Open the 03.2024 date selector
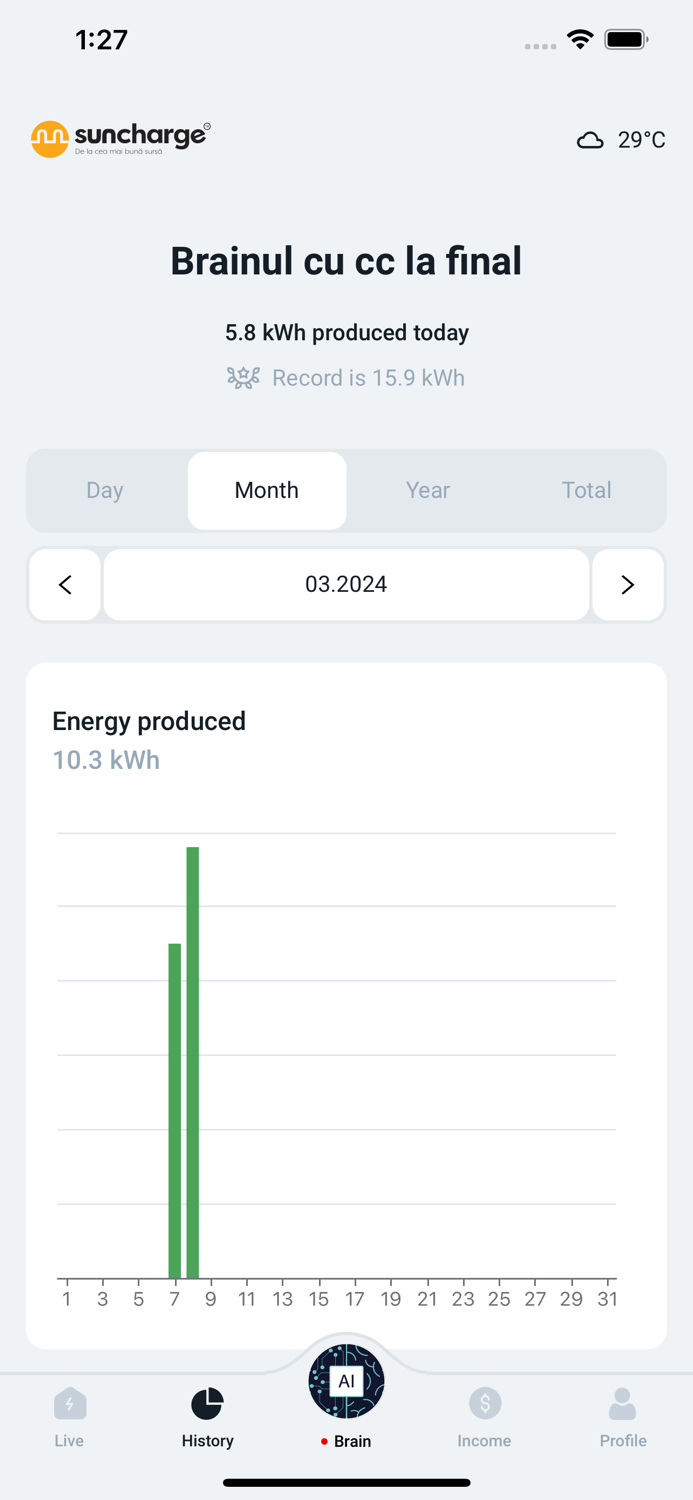 point(346,585)
